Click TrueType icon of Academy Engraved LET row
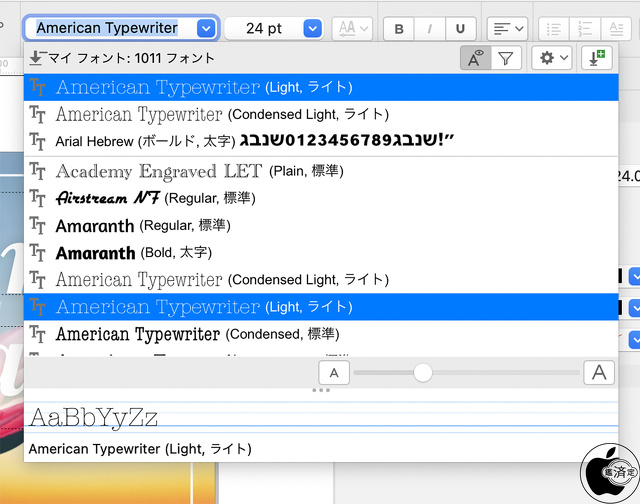Screen dimensions: 640x504 click(x=38, y=171)
